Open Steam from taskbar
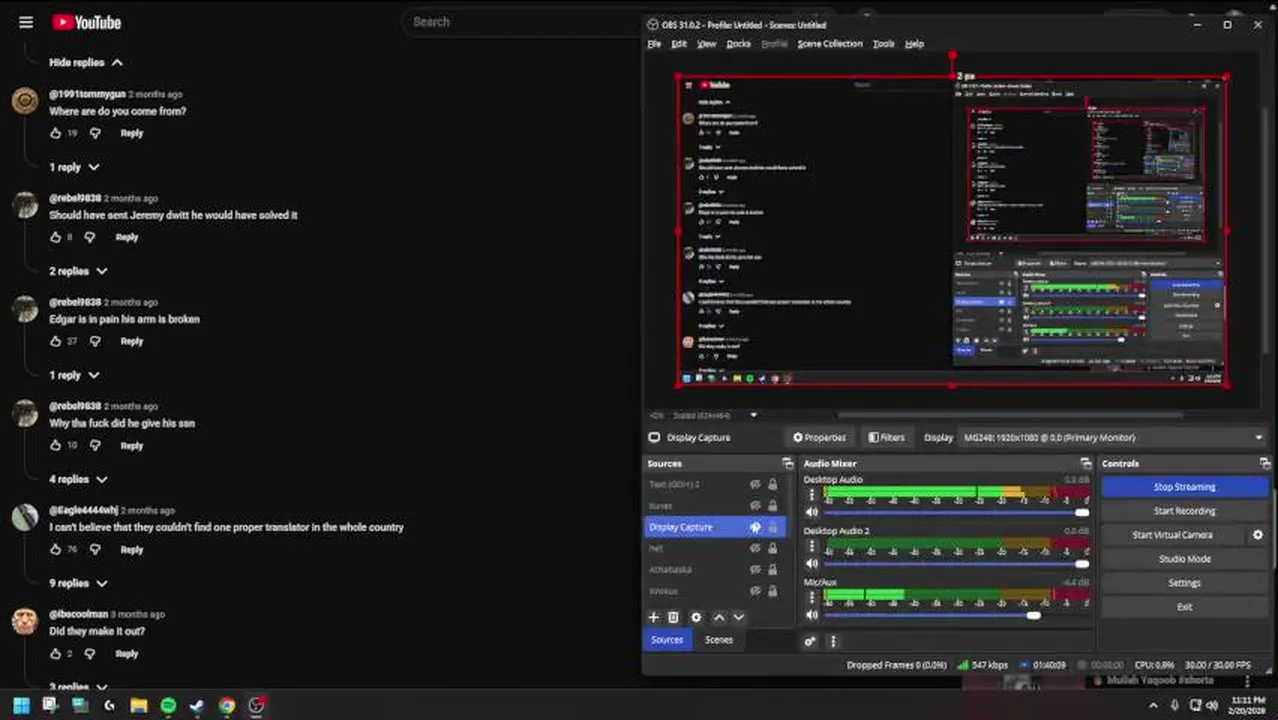 click(197, 706)
